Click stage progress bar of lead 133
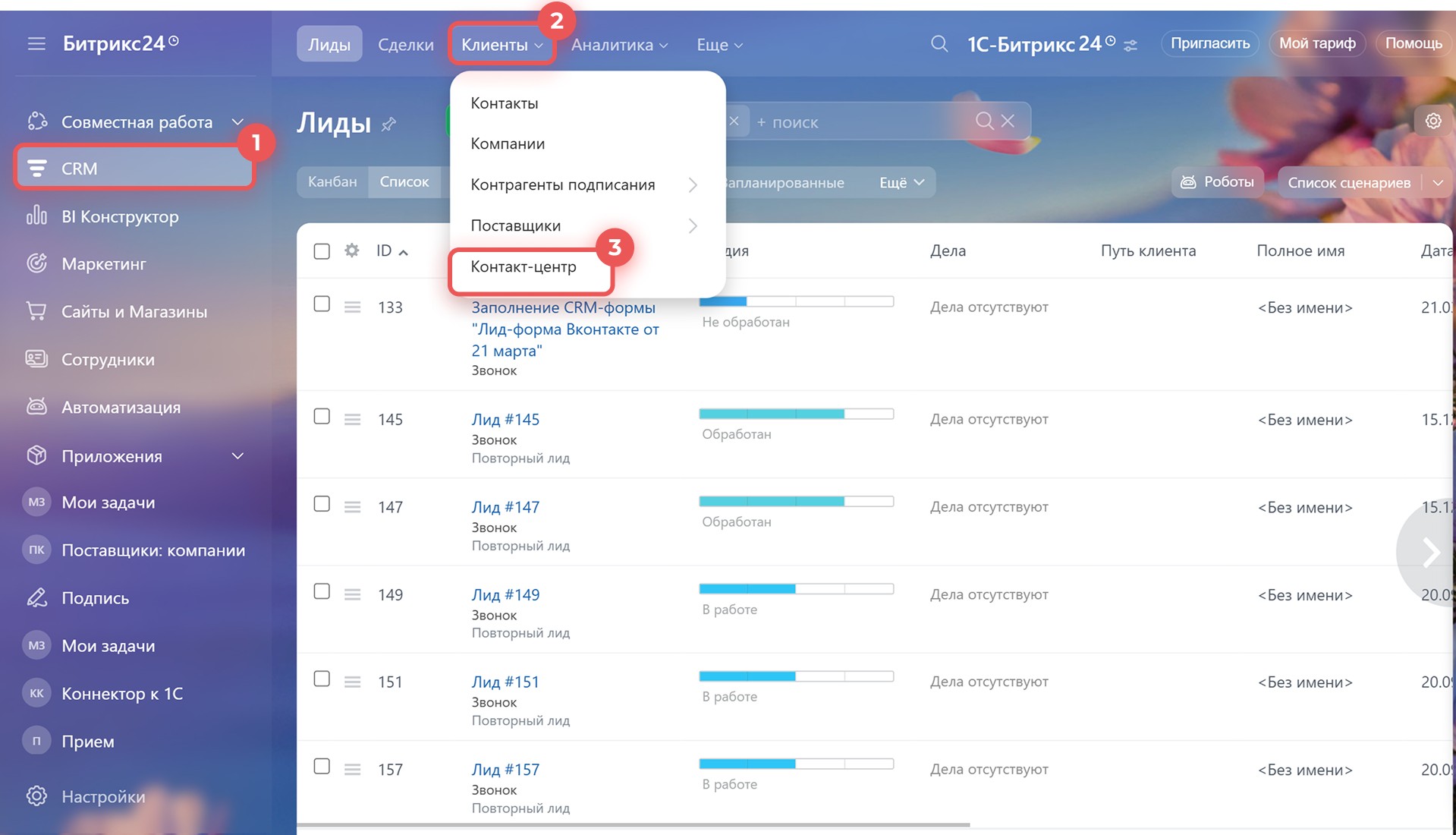 tap(797, 301)
